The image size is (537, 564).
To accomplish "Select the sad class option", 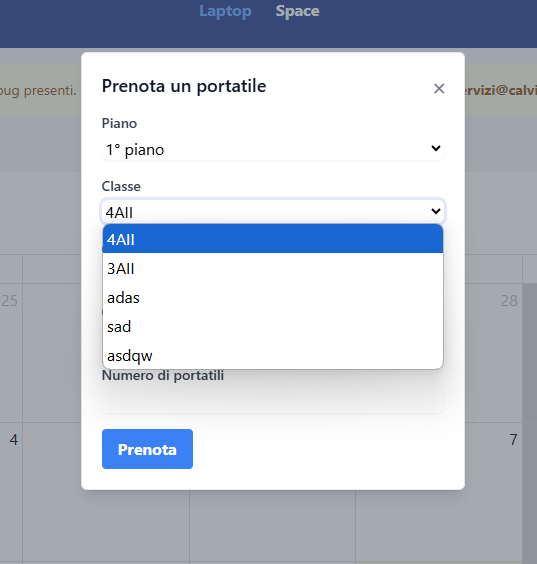I will [x=273, y=326].
